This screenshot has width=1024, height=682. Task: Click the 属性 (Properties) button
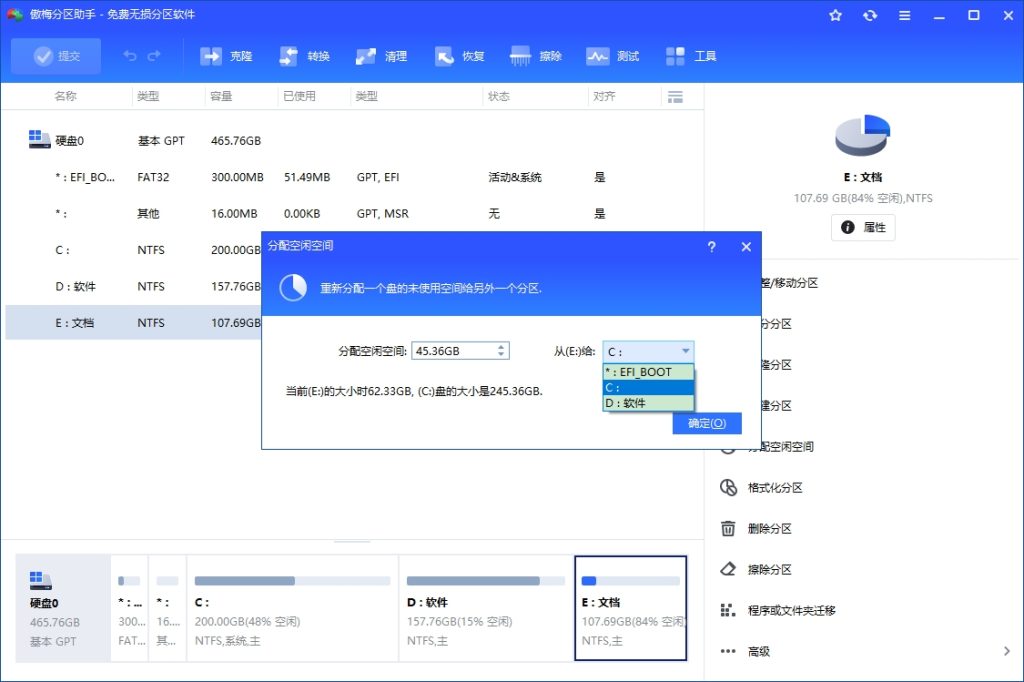(x=862, y=227)
